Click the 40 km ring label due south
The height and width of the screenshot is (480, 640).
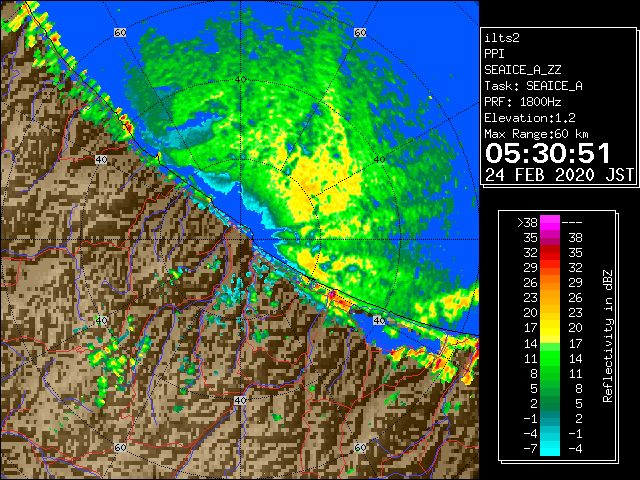[240, 401]
